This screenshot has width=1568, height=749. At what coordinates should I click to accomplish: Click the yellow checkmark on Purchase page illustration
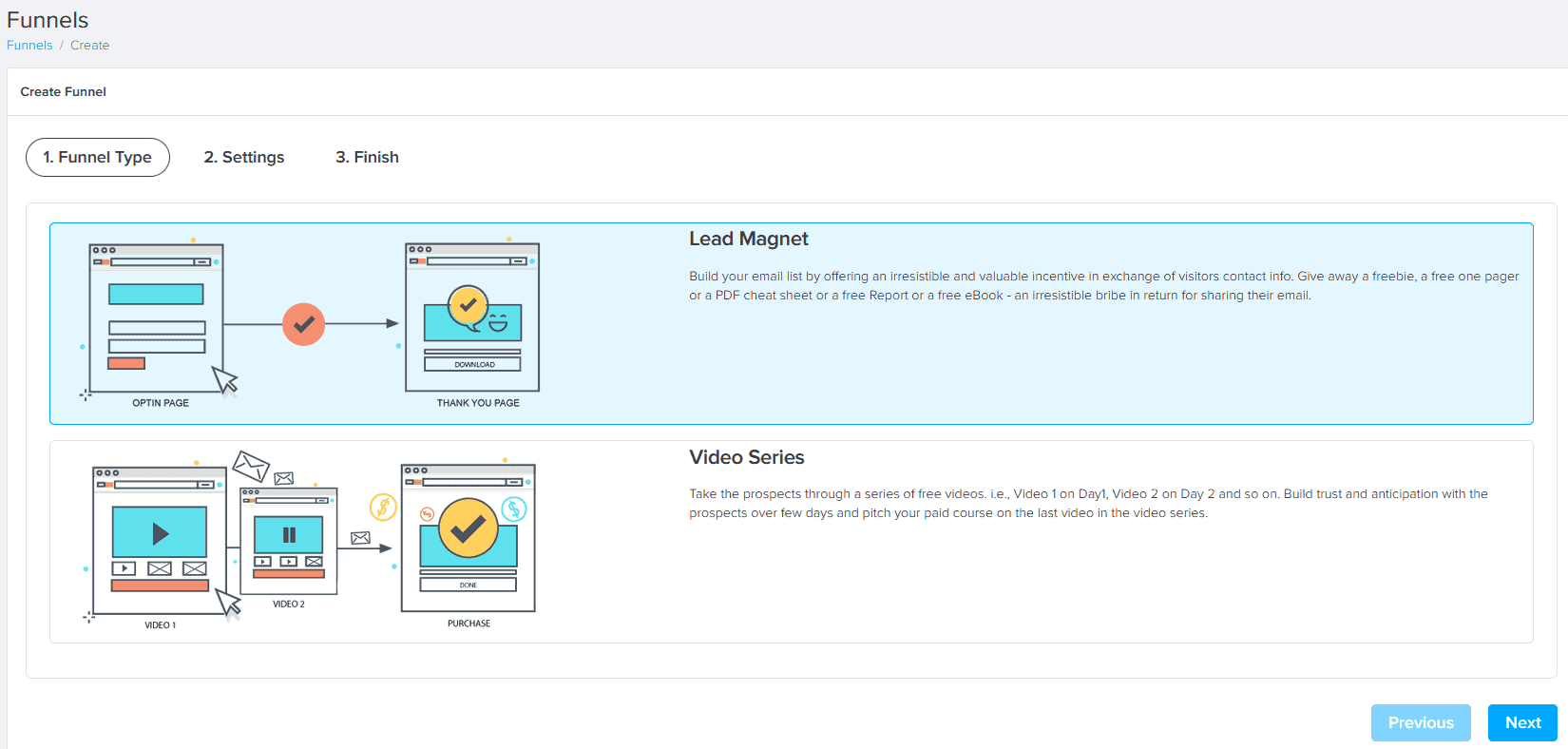point(468,528)
